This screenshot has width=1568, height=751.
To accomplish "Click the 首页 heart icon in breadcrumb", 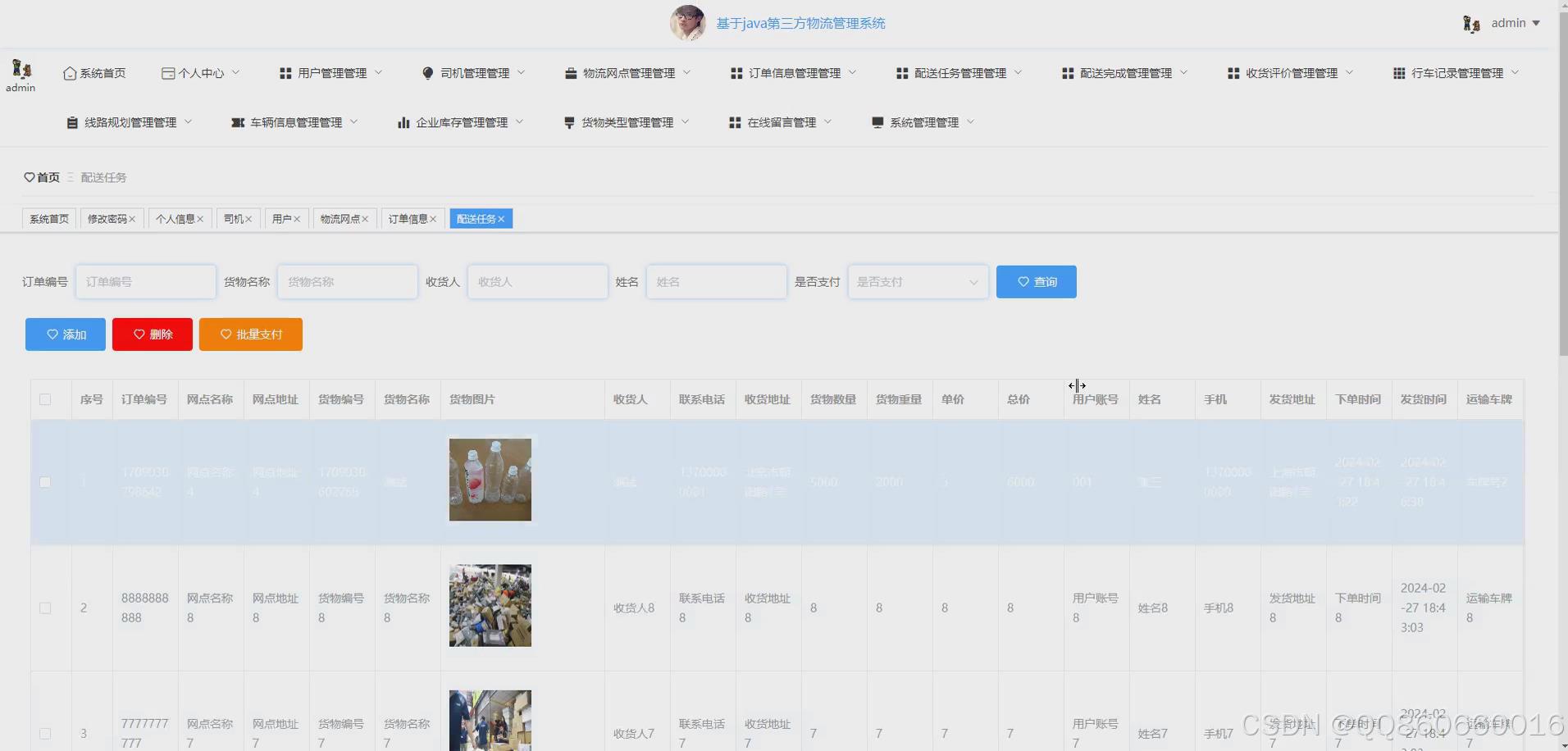I will (29, 177).
